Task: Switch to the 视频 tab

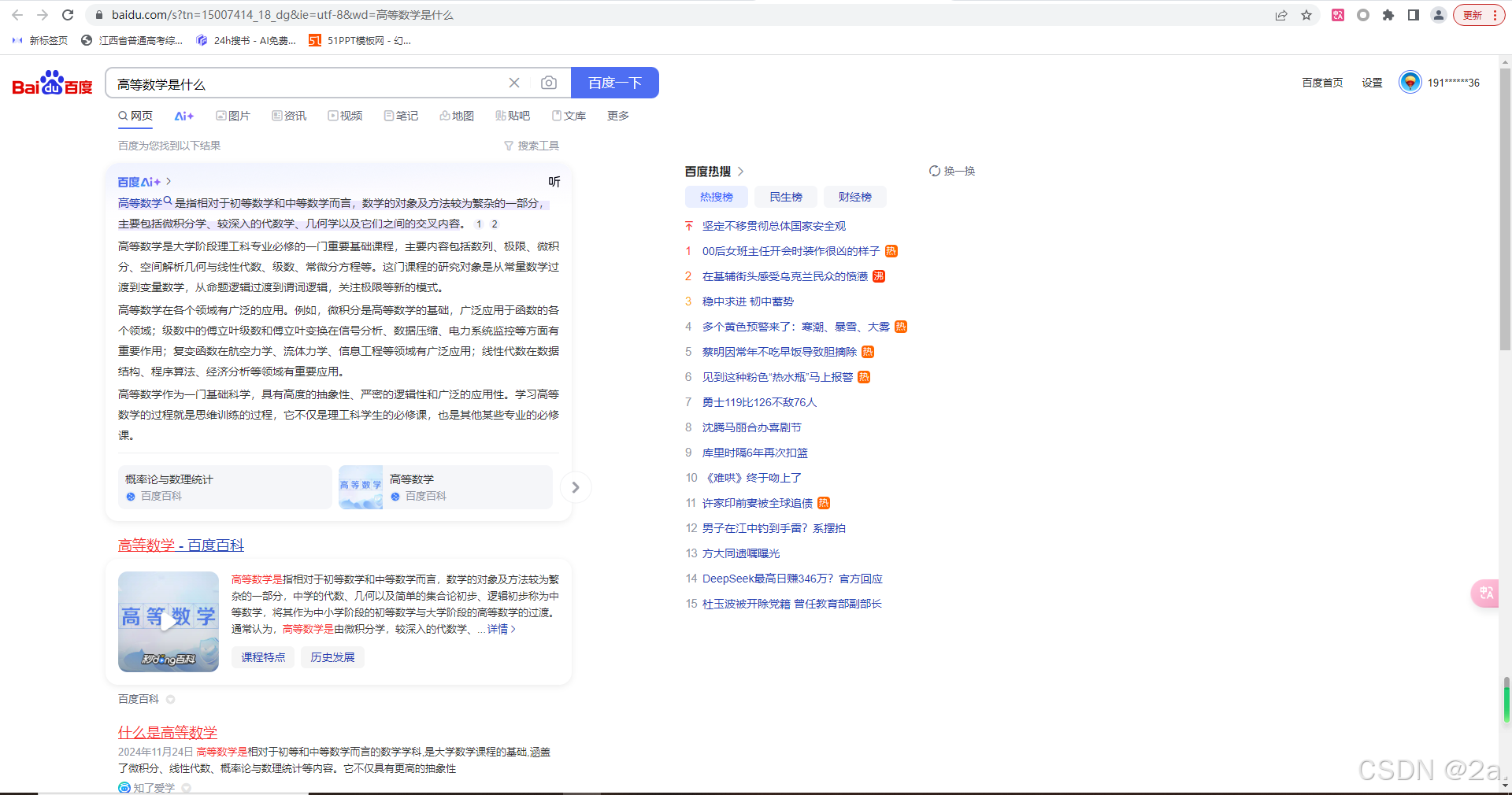Action: click(x=346, y=116)
